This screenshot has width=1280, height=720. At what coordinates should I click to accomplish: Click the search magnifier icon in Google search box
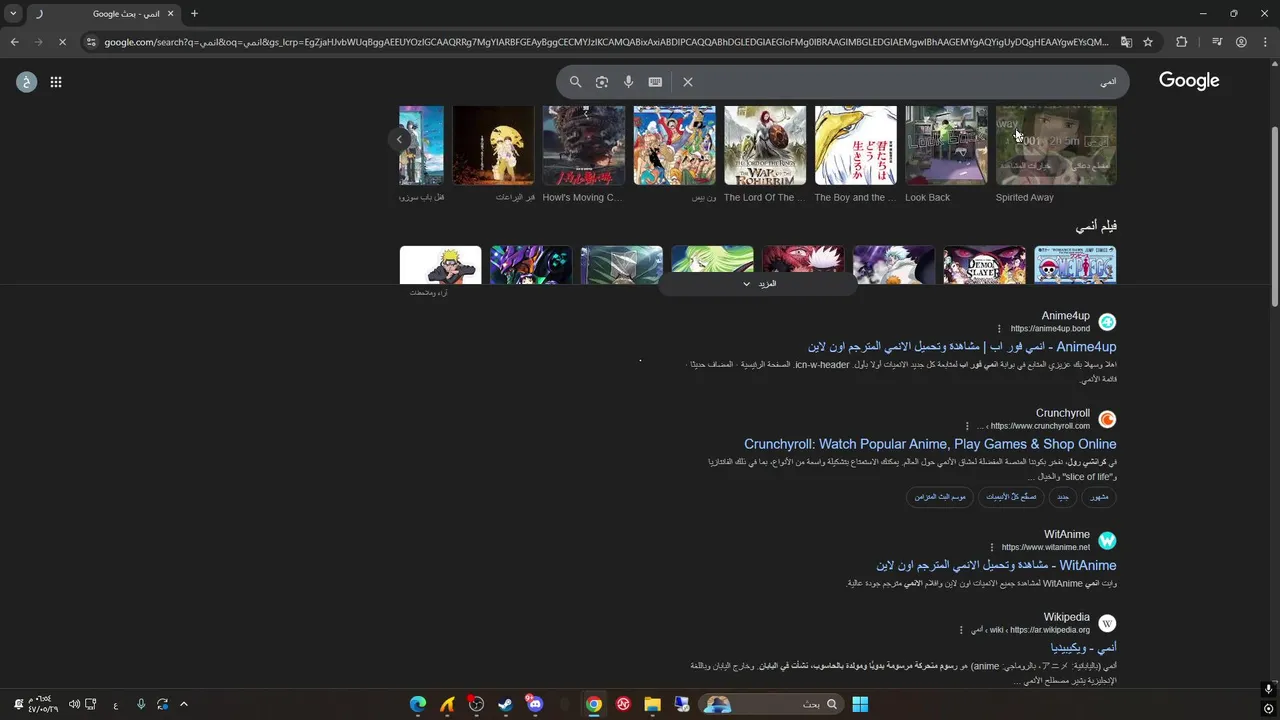point(575,82)
